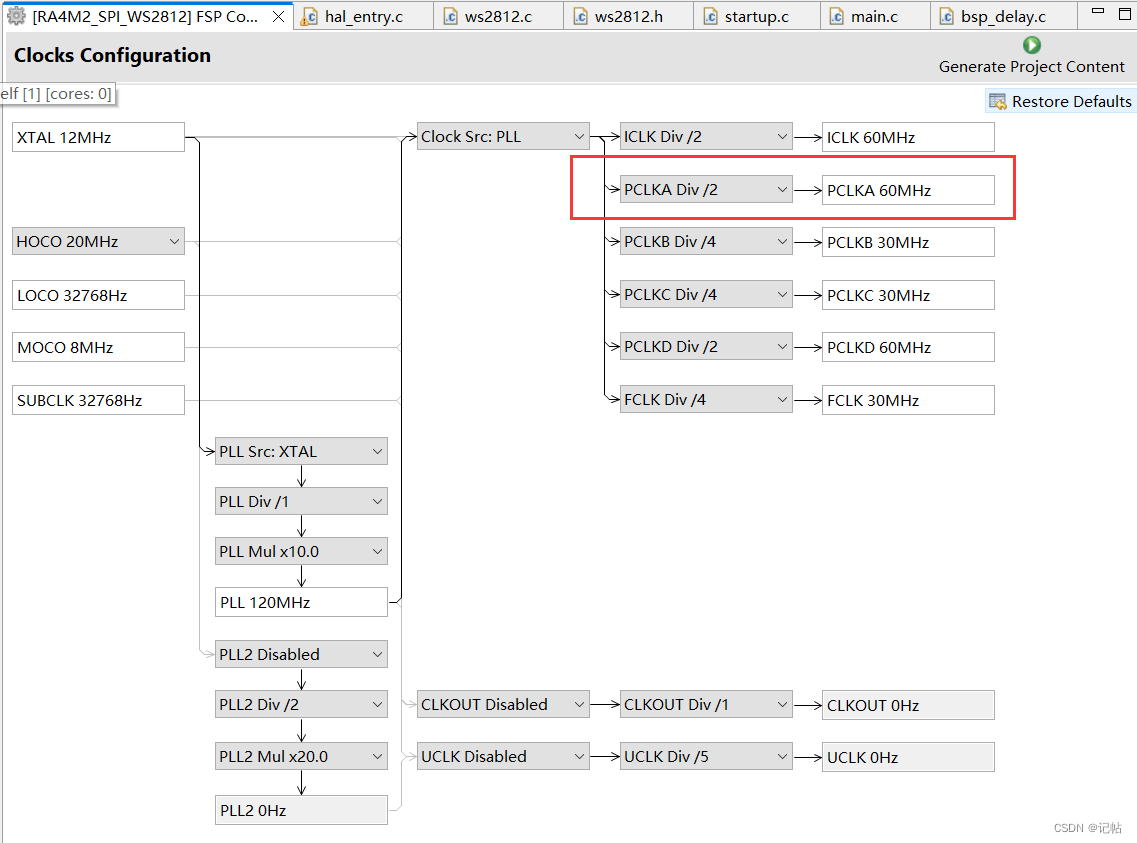
Task: Click the CLKOUT 0Hz output field
Action: 908,705
